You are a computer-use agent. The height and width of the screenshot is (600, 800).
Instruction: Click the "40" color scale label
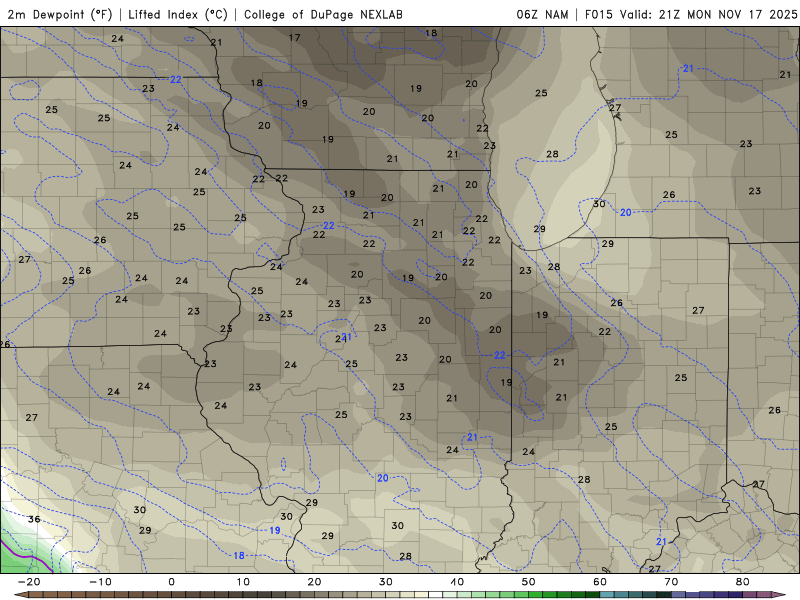[457, 582]
